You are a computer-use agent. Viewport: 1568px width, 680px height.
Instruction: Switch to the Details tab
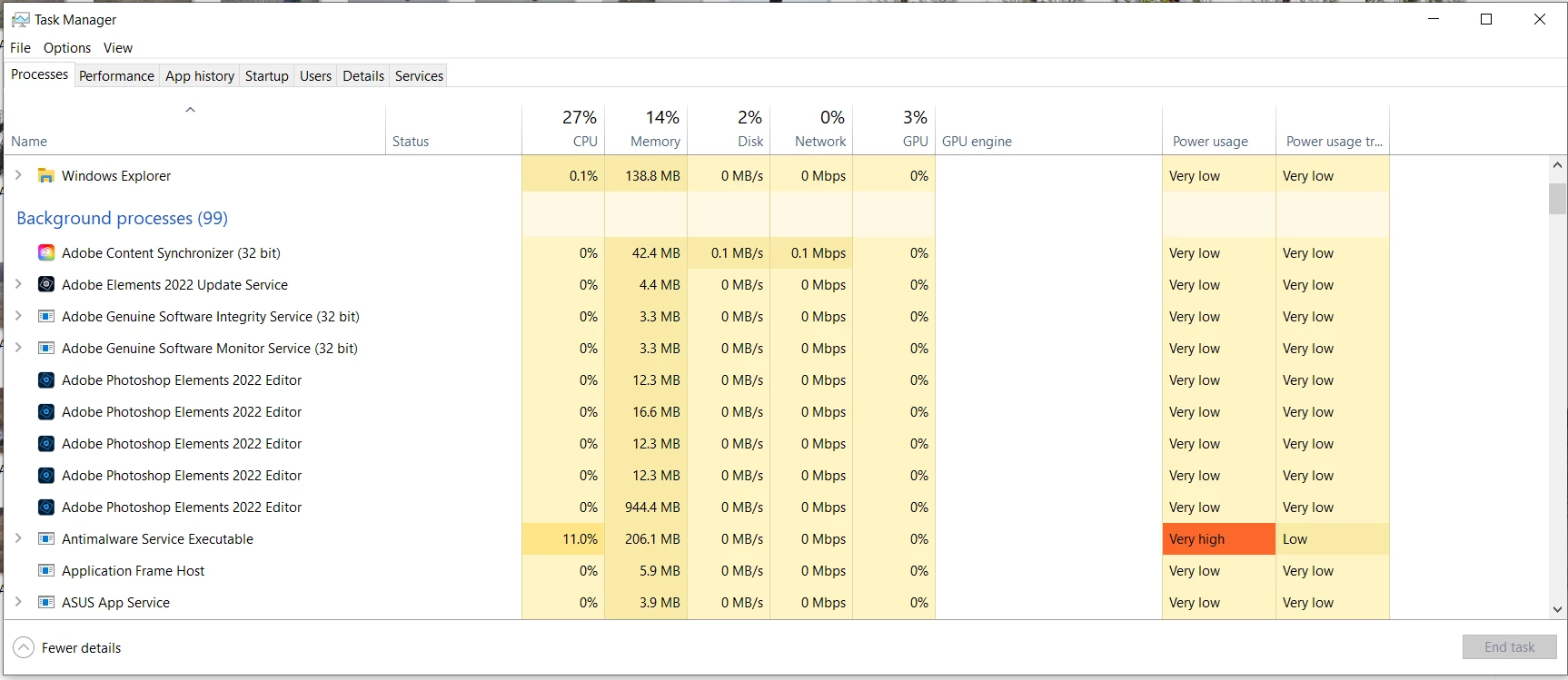[363, 76]
